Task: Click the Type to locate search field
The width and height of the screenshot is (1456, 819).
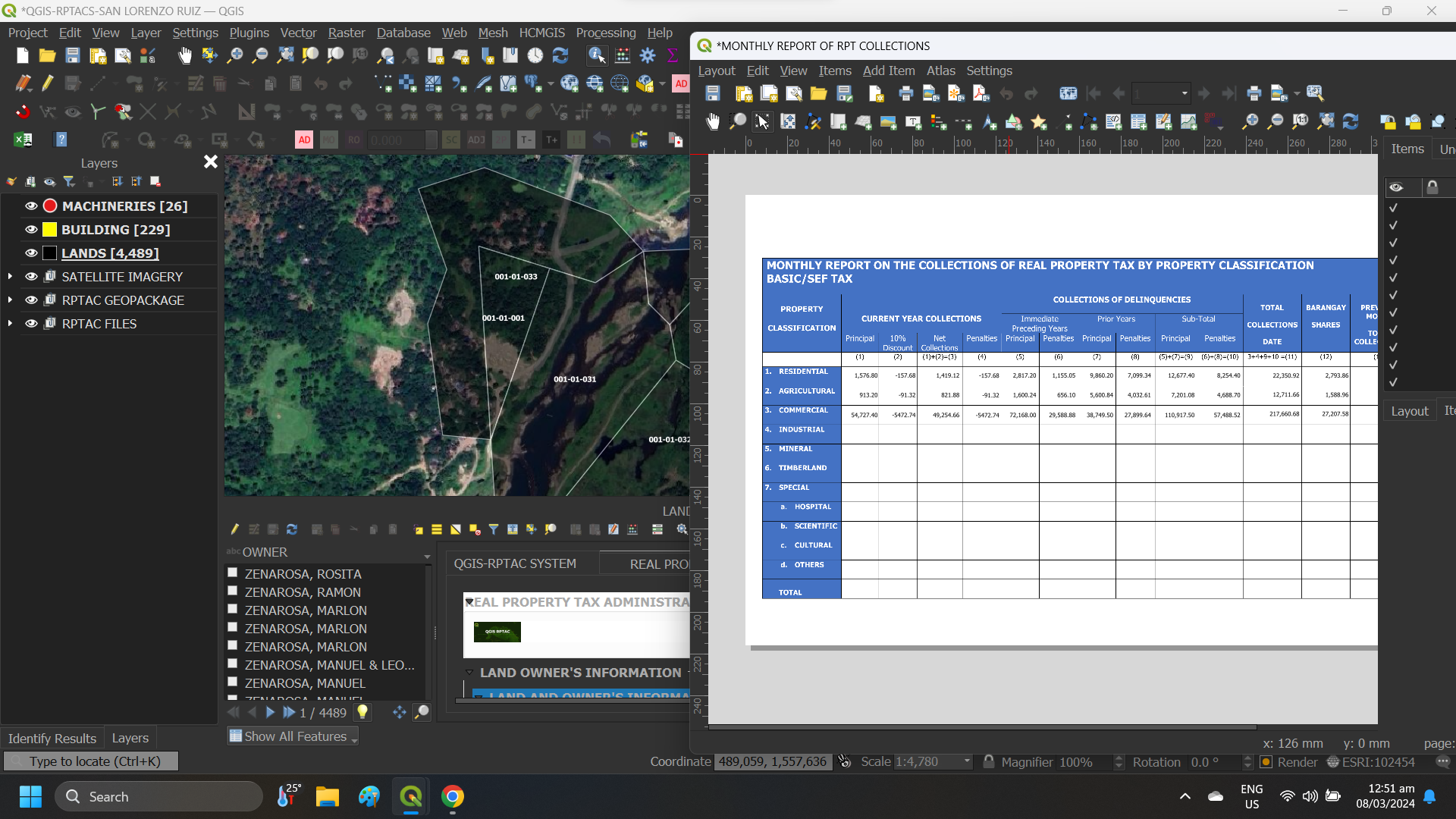Action: tap(91, 761)
